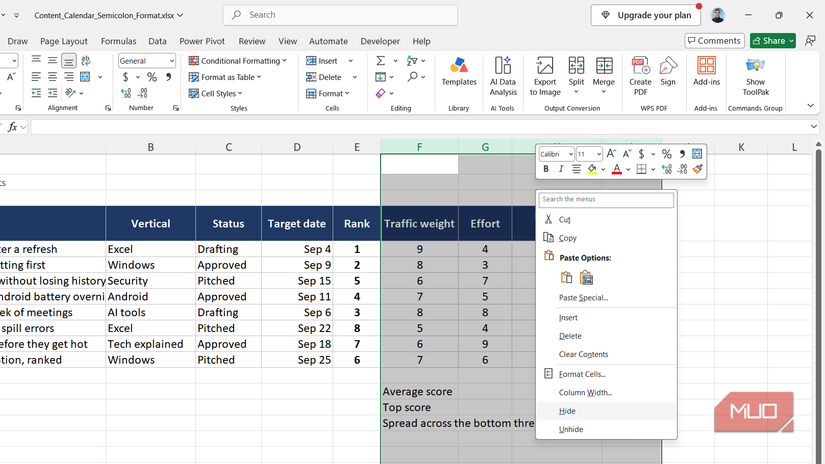825x464 pixels.
Task: Click the Wrap Text icon in Alignment group
Action: [85, 60]
